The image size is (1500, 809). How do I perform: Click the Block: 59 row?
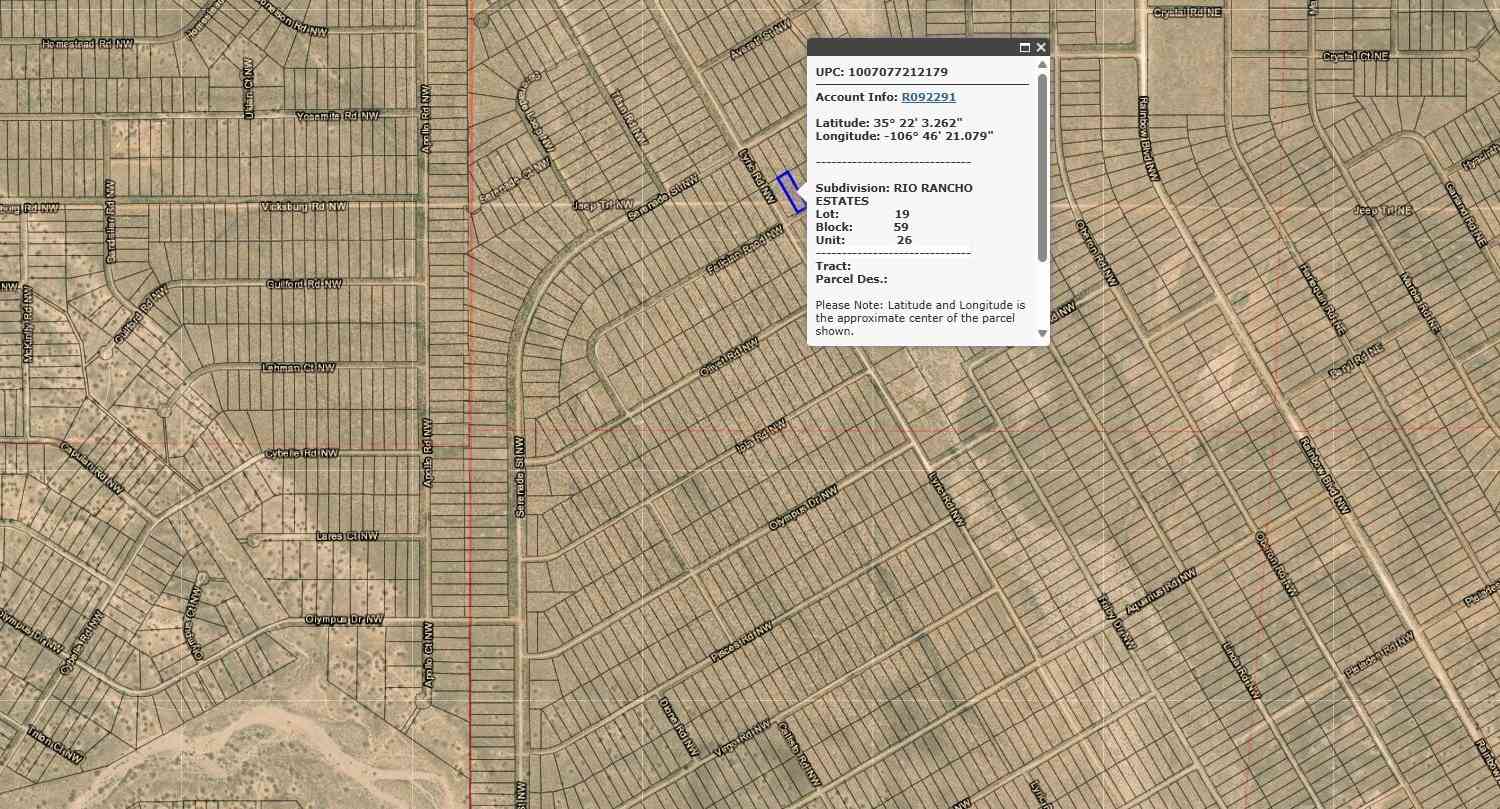click(x=861, y=227)
